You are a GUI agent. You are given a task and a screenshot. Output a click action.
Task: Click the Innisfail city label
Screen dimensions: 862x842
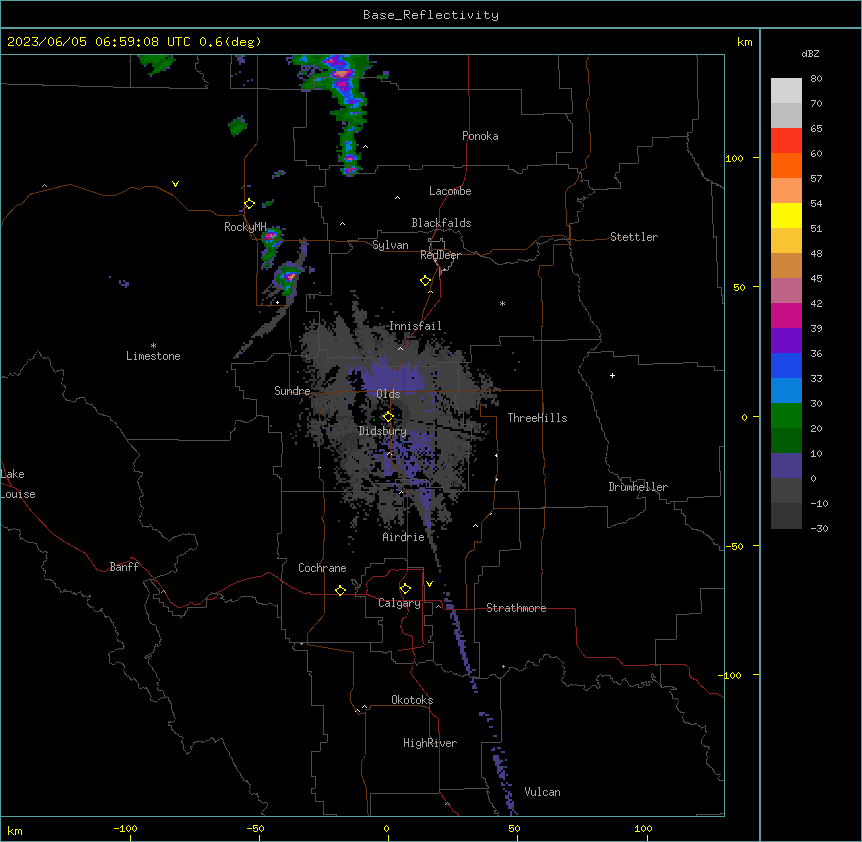coord(415,326)
